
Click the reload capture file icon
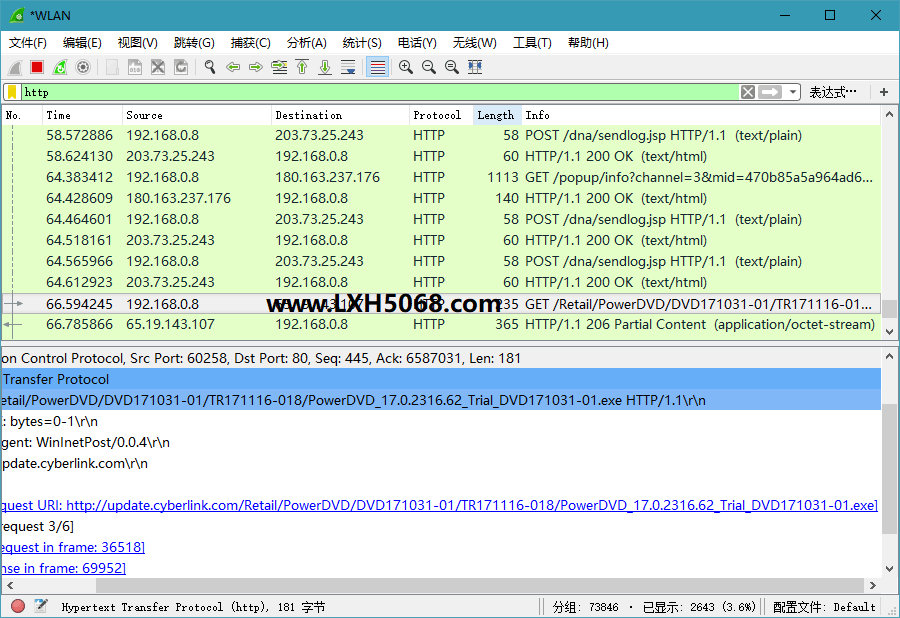[181, 67]
